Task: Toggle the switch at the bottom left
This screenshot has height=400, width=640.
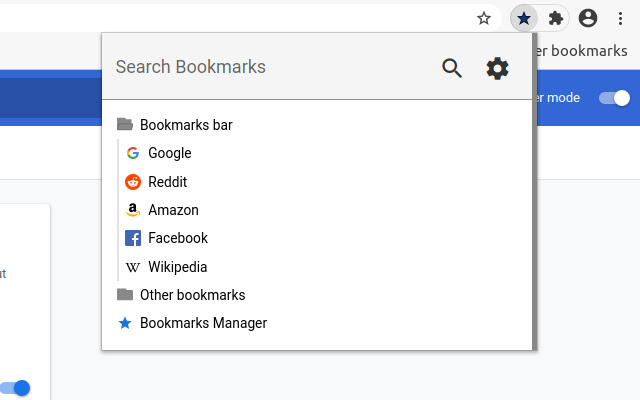Action: point(15,388)
